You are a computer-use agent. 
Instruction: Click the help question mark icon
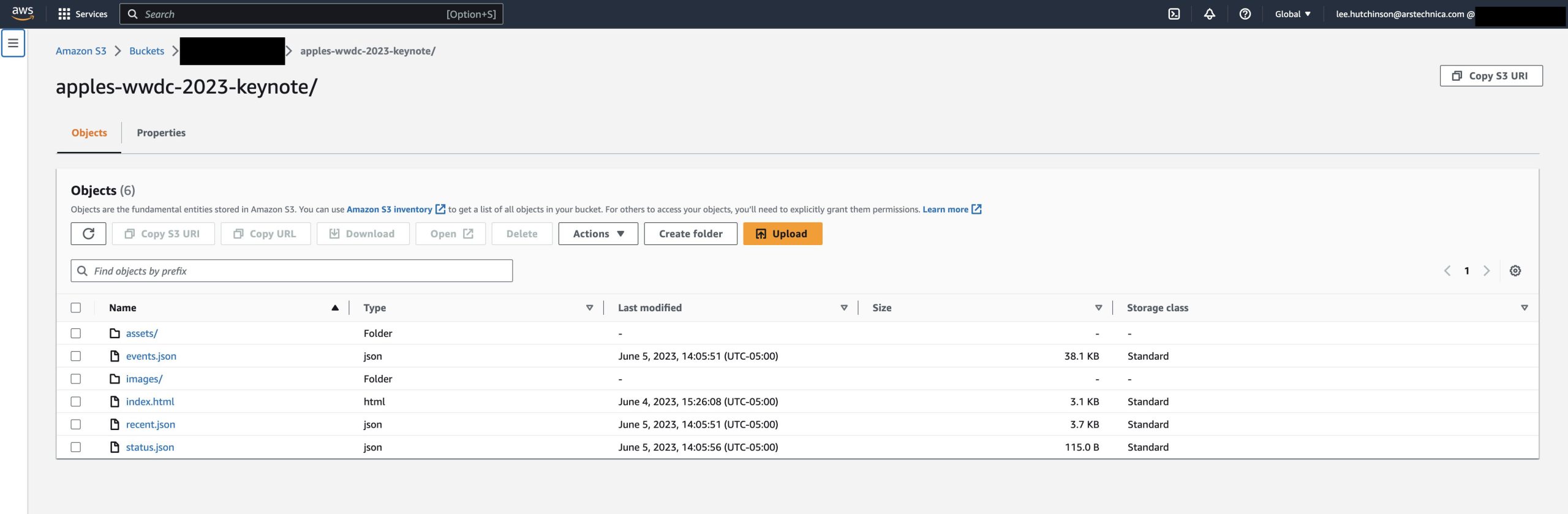1245,14
